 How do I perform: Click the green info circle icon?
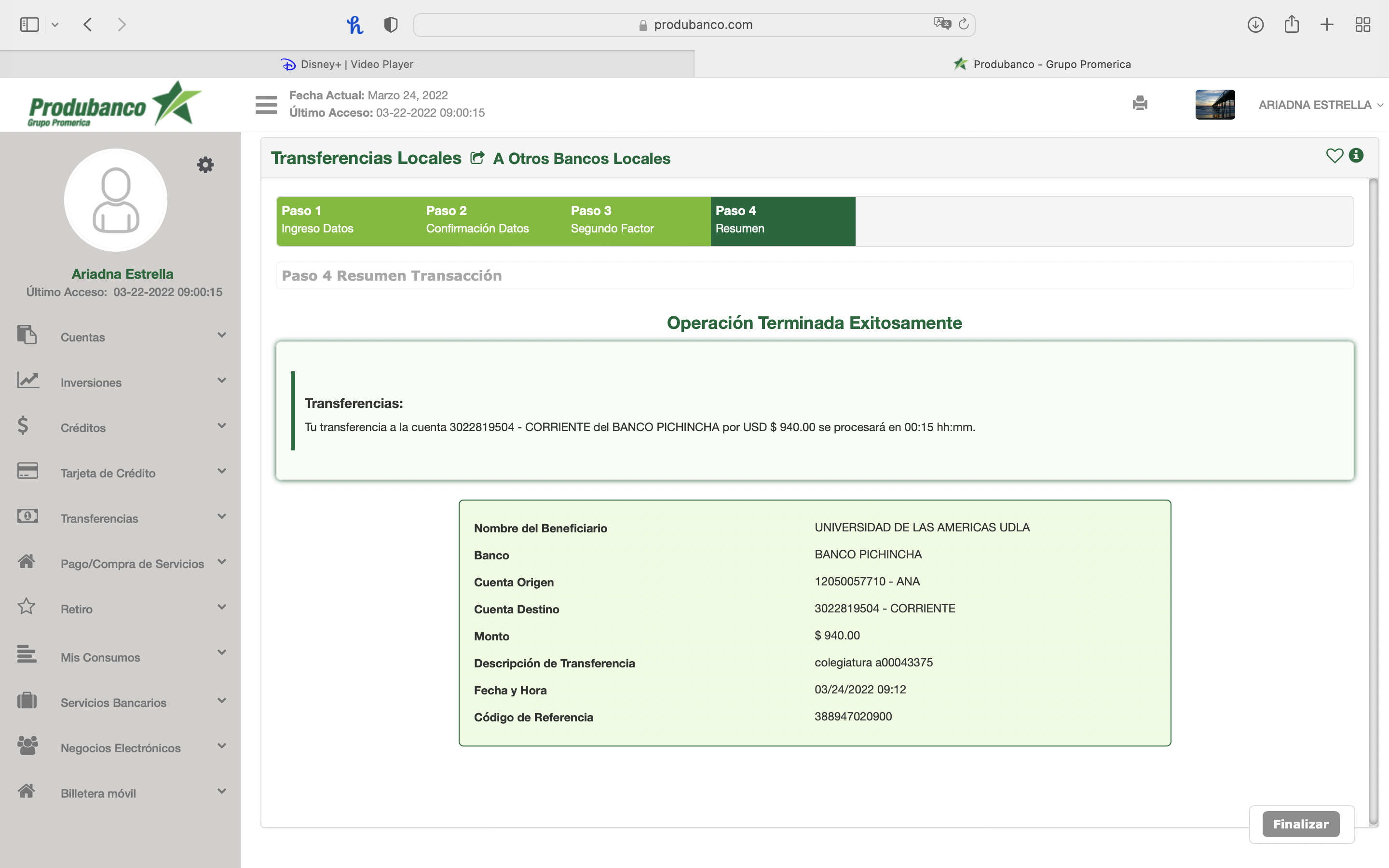1356,156
